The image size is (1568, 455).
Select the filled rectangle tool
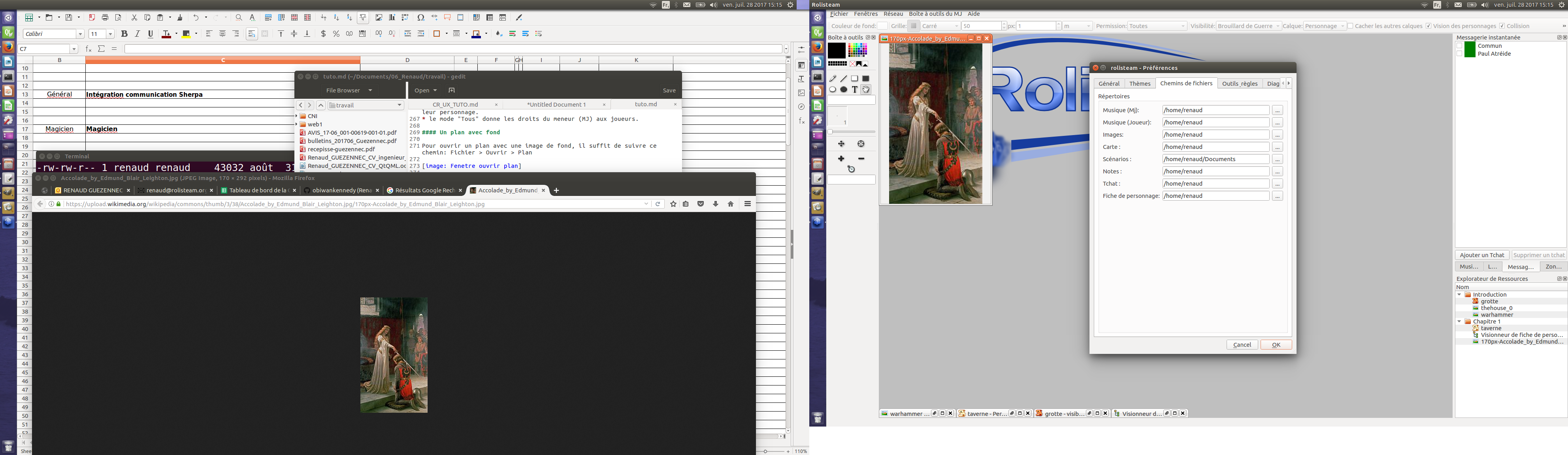tap(865, 79)
